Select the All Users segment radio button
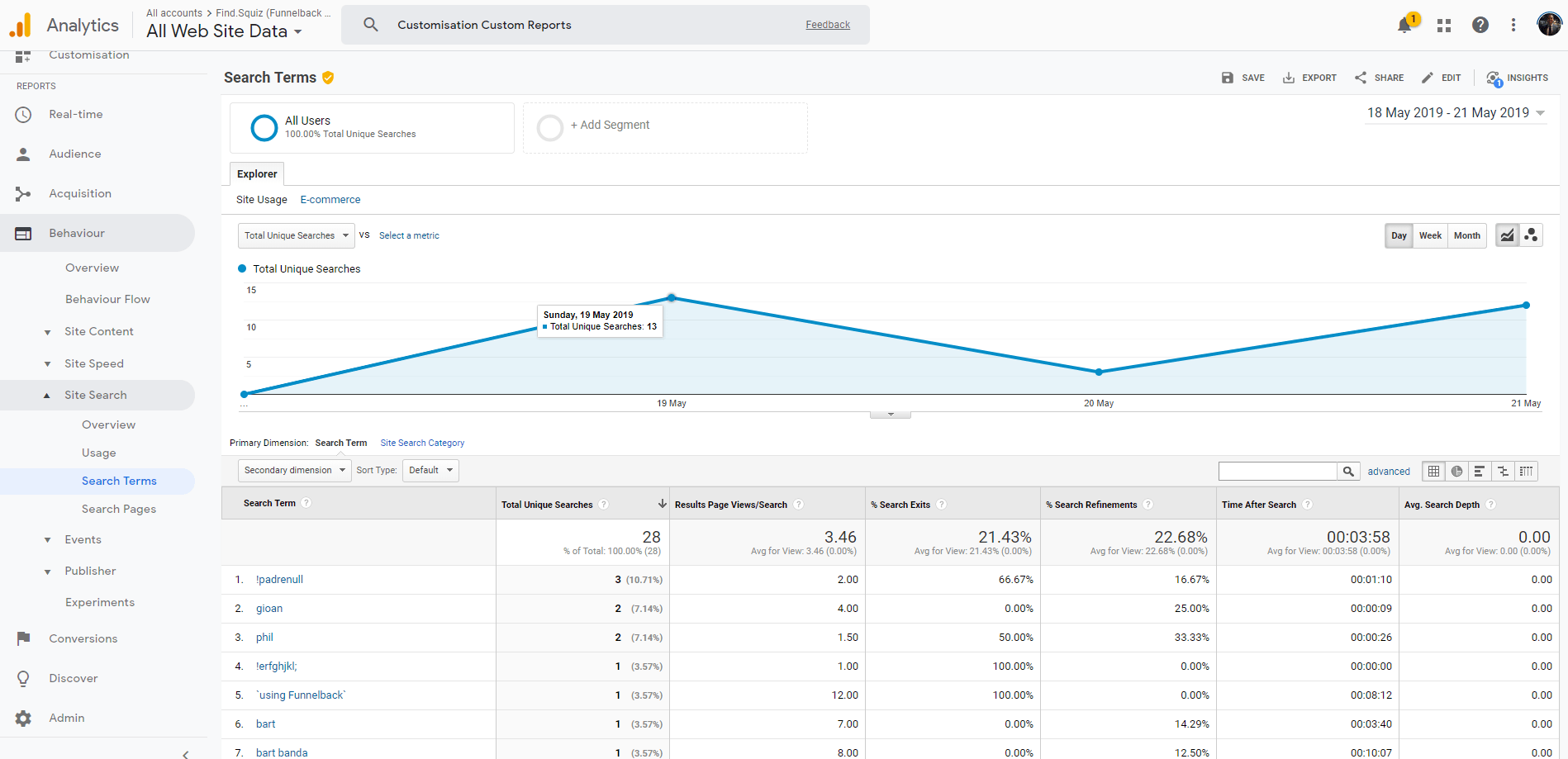This screenshot has height=759, width=1568. tap(264, 127)
